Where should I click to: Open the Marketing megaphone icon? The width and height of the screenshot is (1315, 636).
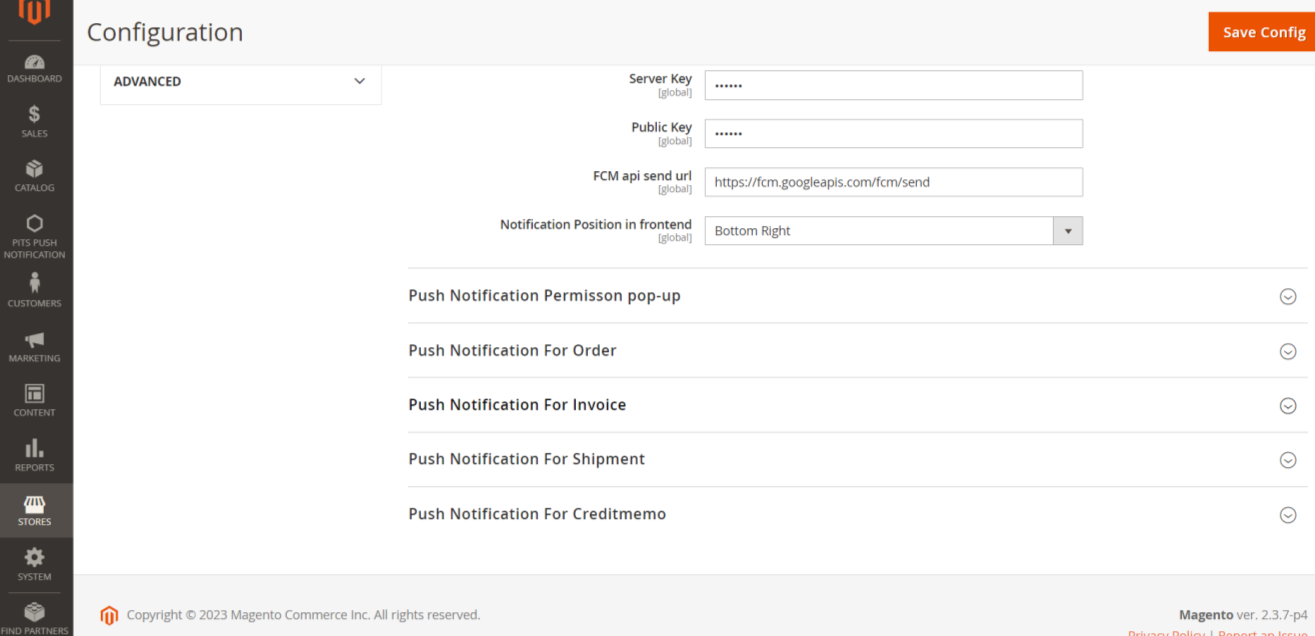click(35, 340)
